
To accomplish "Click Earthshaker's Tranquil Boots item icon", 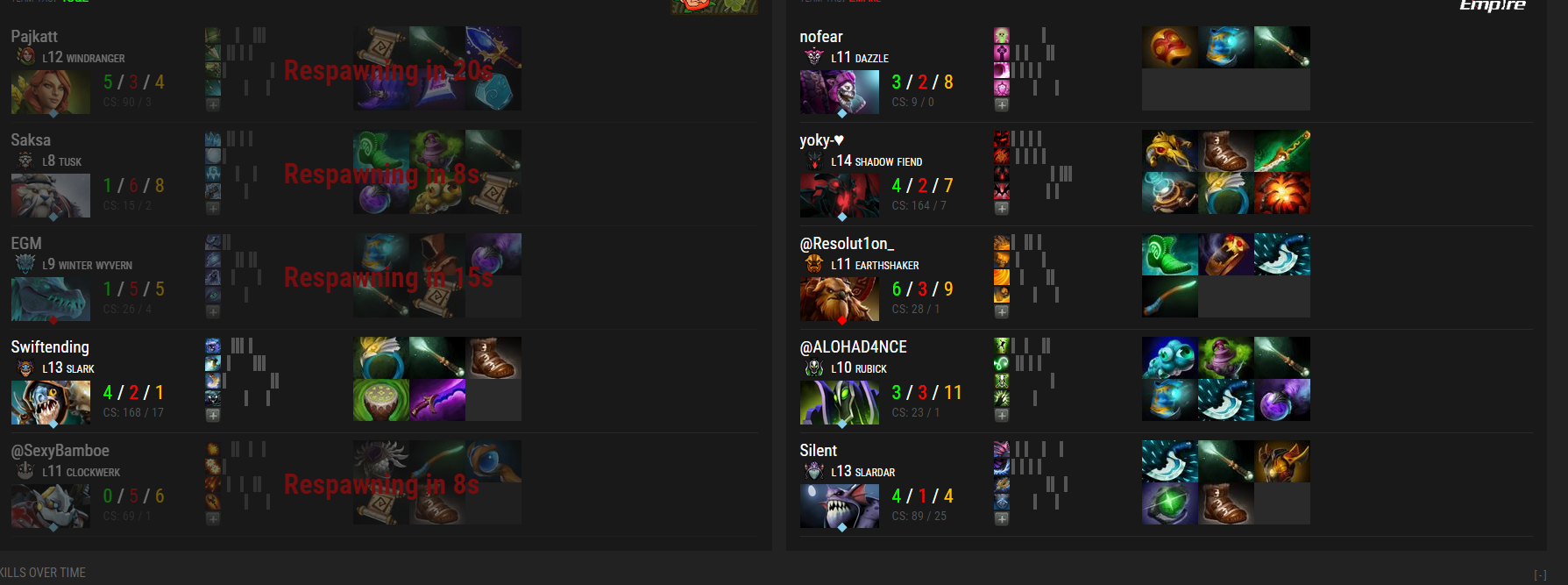I will (1170, 254).
